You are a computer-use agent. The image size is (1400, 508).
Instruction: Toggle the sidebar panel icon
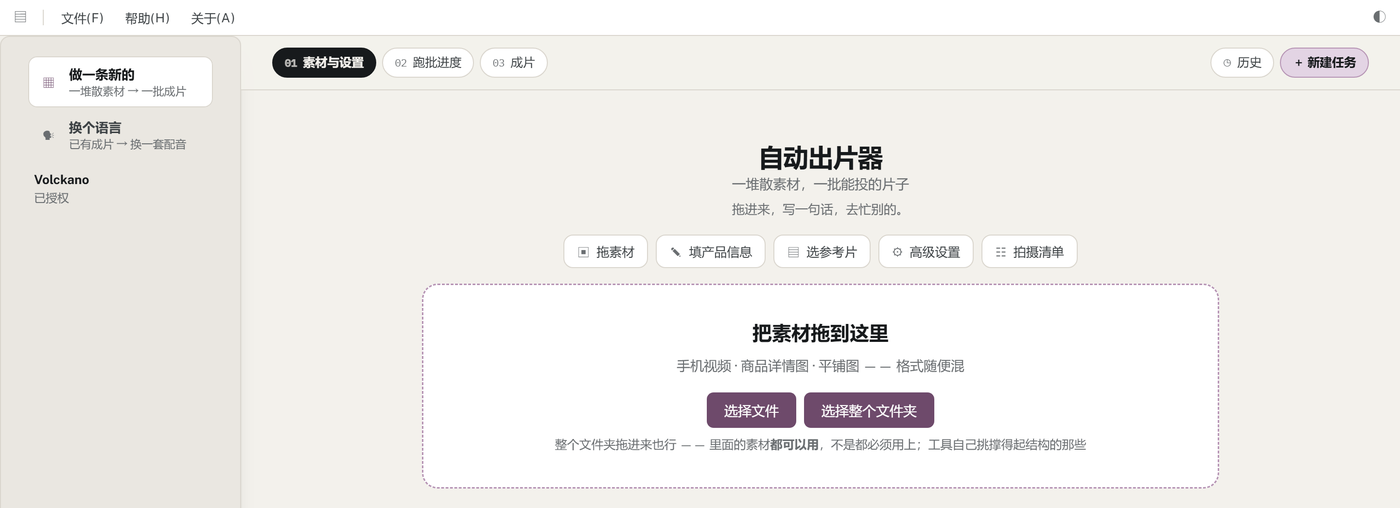[20, 17]
